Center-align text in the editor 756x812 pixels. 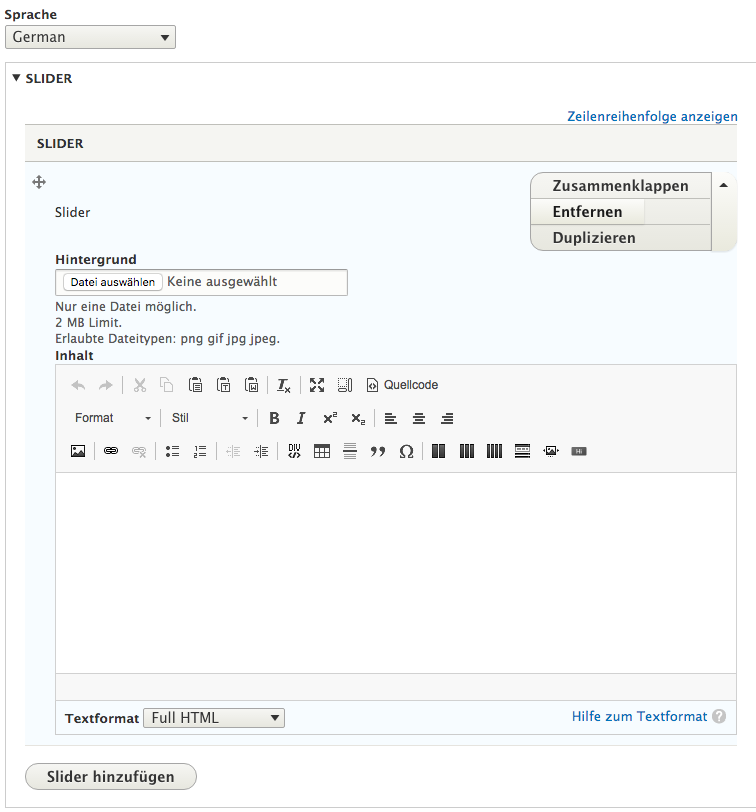pos(419,418)
